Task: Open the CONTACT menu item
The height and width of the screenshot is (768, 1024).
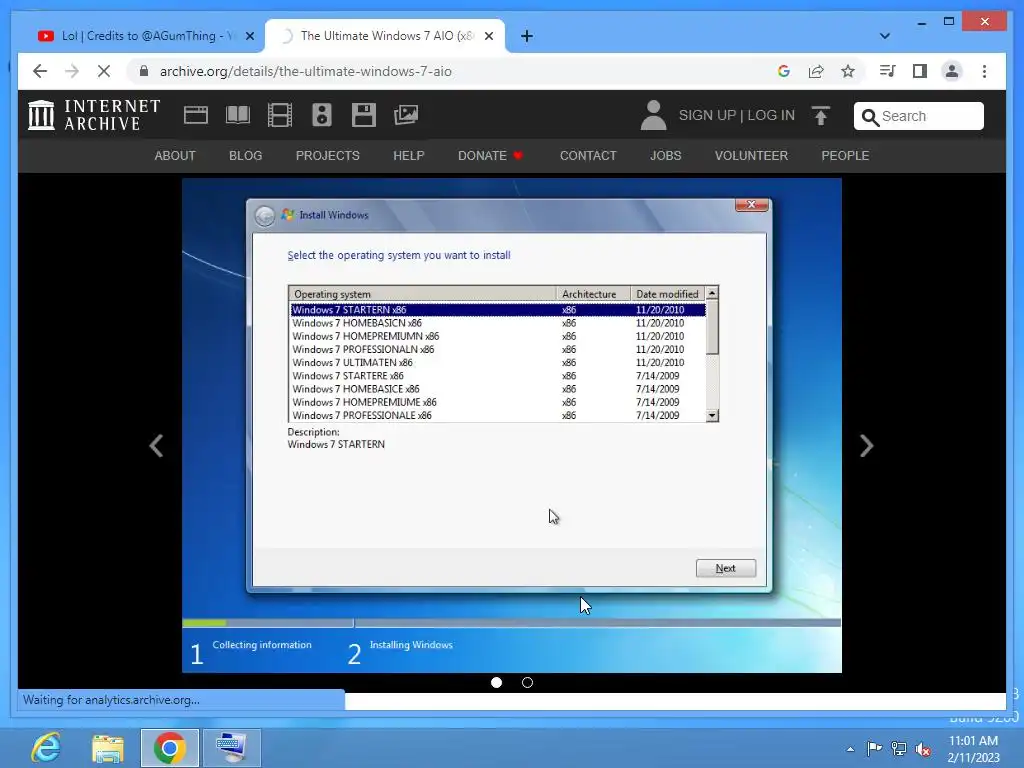Action: pos(588,155)
